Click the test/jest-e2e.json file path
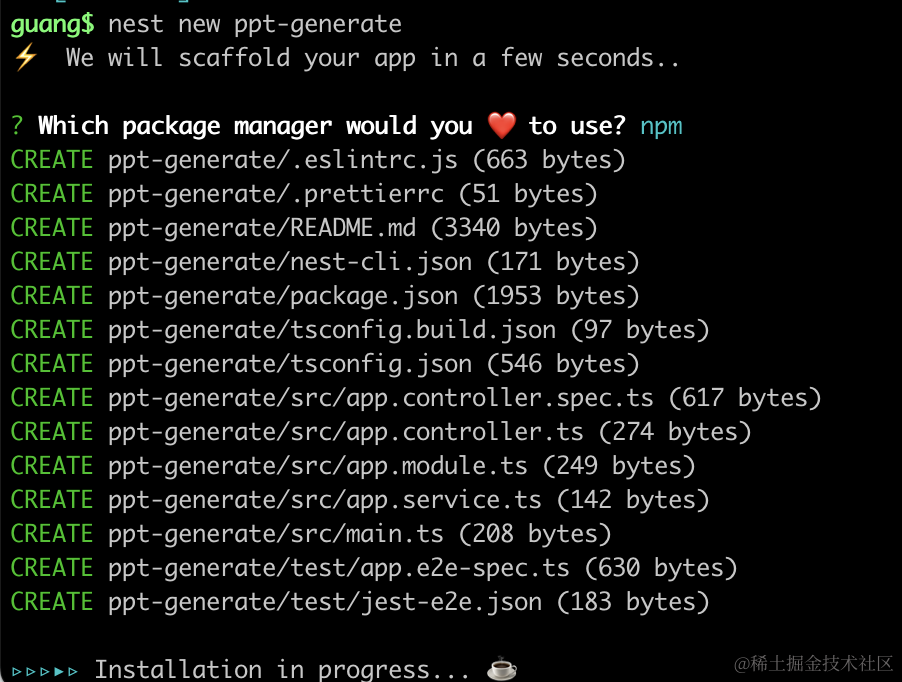The width and height of the screenshot is (902, 682). tap(325, 602)
